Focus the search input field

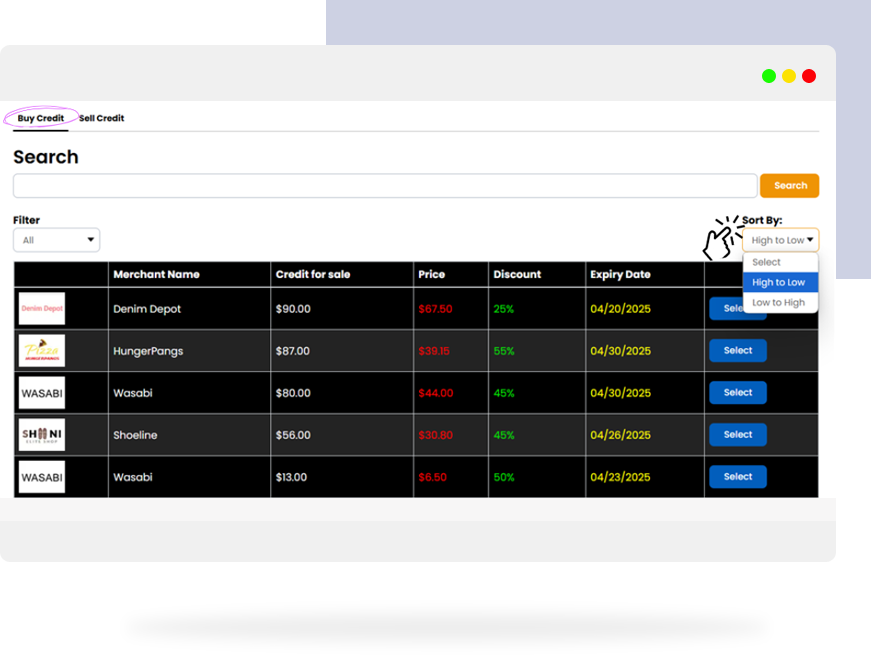point(385,186)
